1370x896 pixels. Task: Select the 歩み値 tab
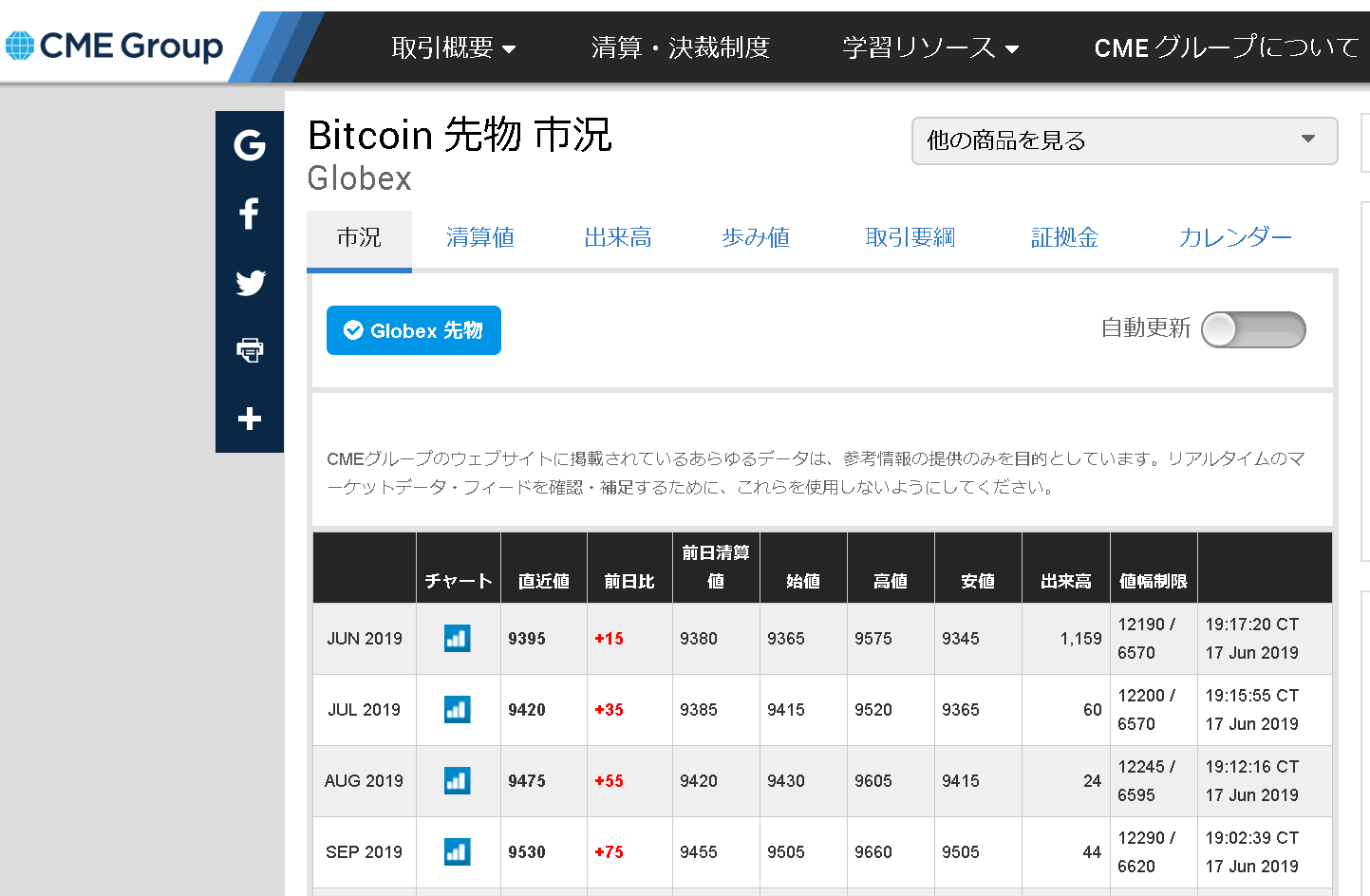(755, 238)
